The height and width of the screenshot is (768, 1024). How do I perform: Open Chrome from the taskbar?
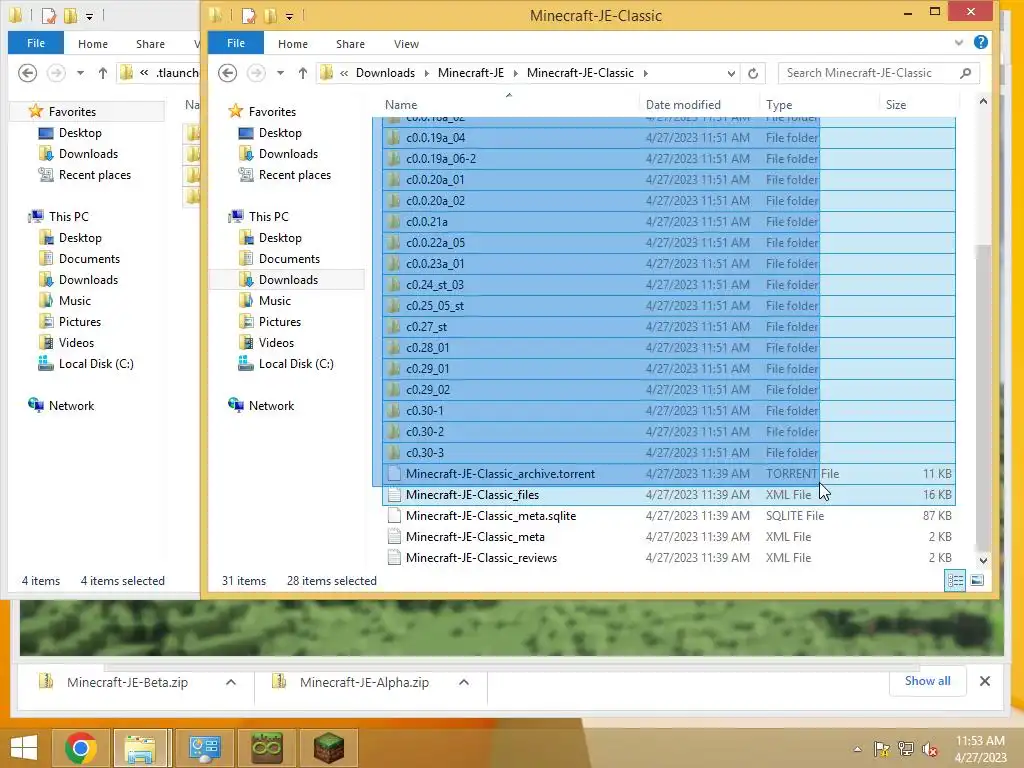pos(80,747)
